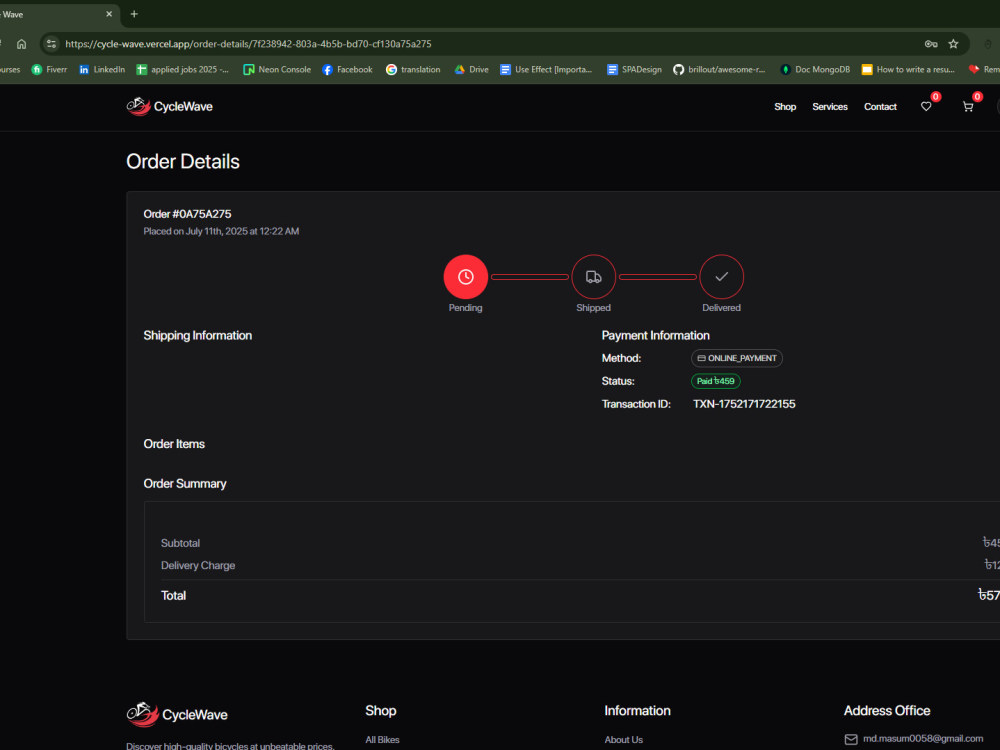Open the Doc MongoDB bookmark

(815, 70)
